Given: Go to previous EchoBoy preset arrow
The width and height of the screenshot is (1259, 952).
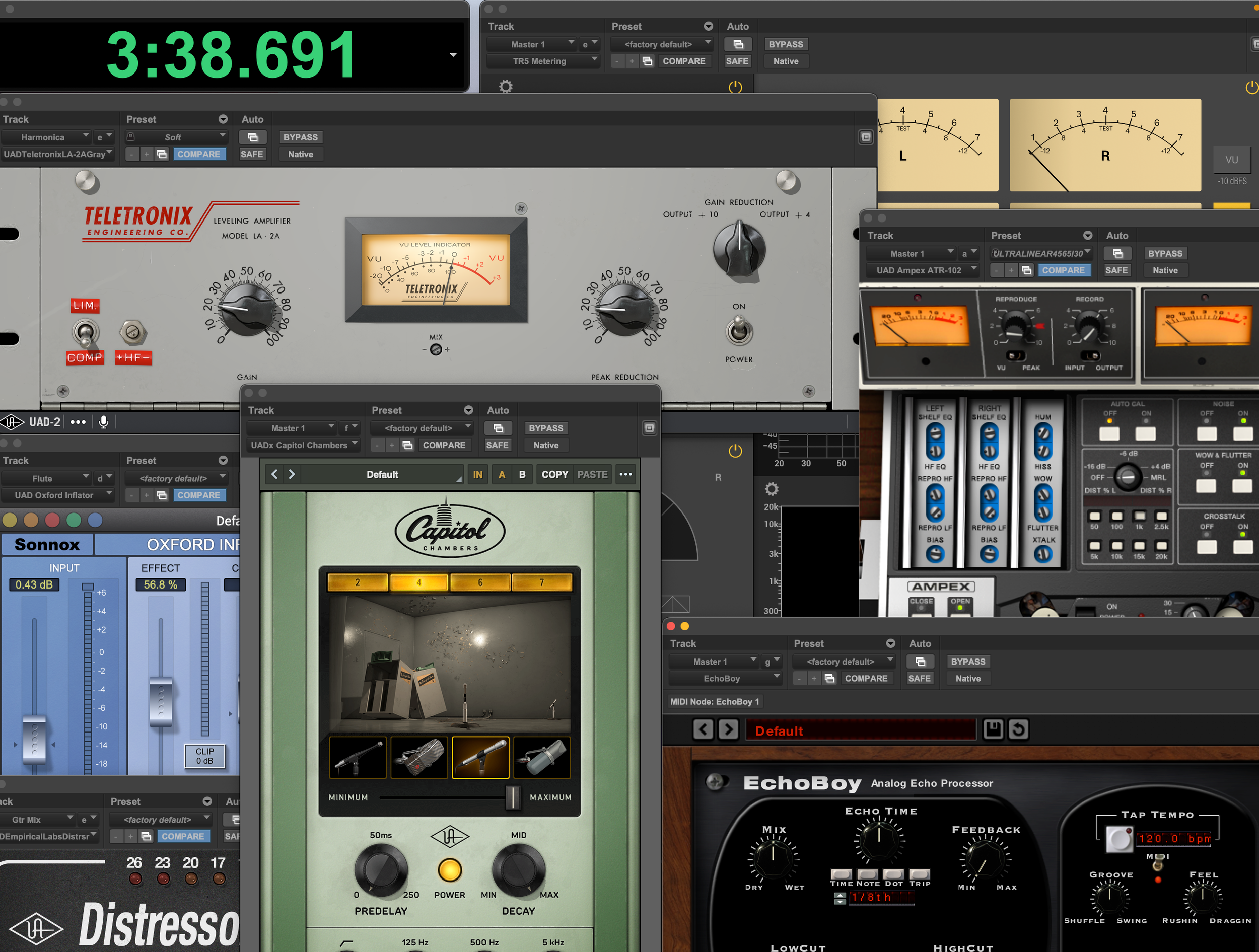Looking at the screenshot, I should (x=703, y=729).
